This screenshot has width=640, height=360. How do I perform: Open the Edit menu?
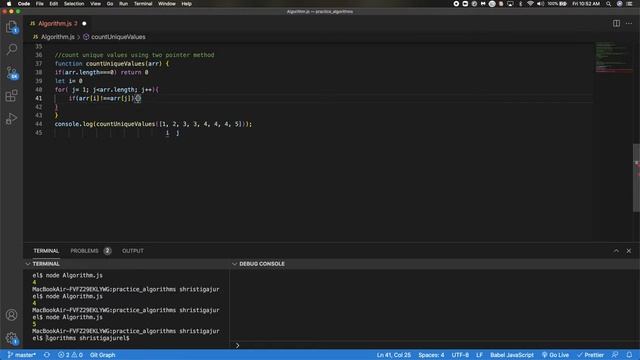tap(53, 4)
